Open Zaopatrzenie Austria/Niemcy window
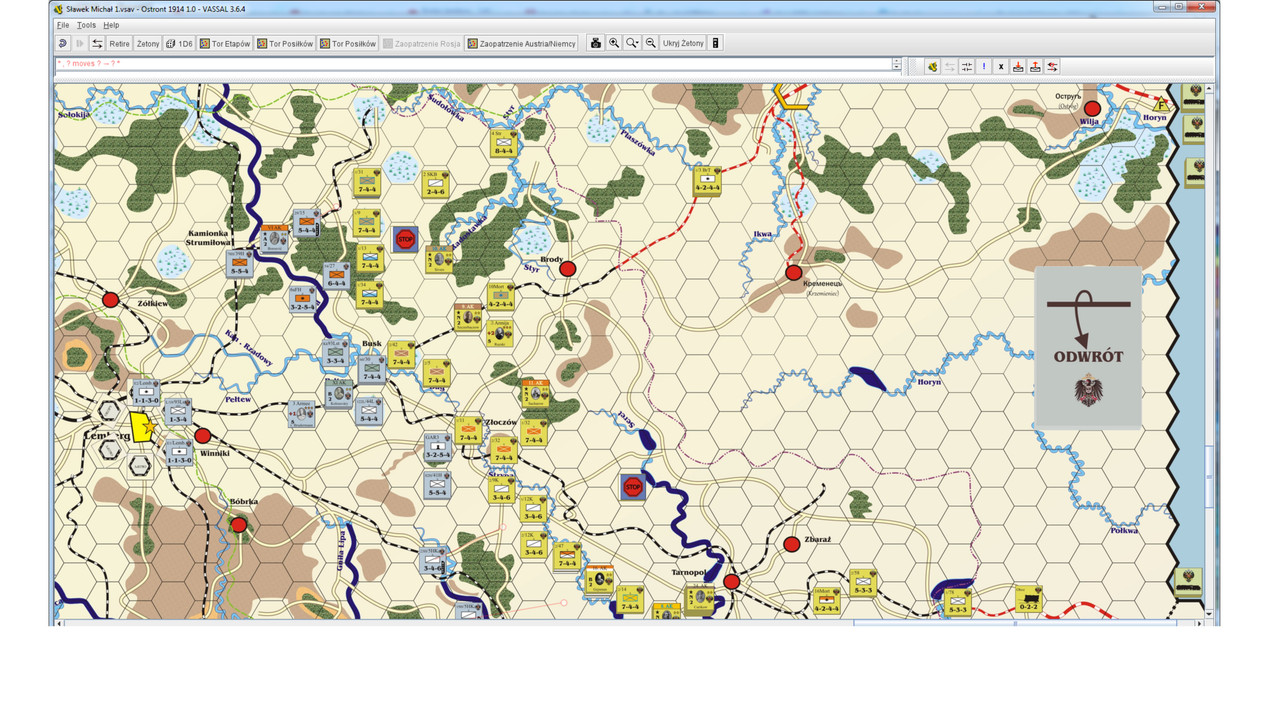 click(522, 43)
